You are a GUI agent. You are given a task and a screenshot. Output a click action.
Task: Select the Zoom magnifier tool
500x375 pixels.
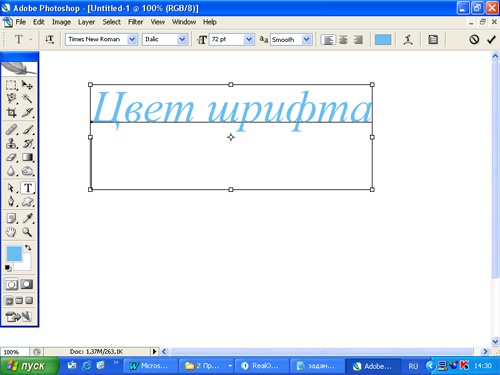tap(27, 232)
